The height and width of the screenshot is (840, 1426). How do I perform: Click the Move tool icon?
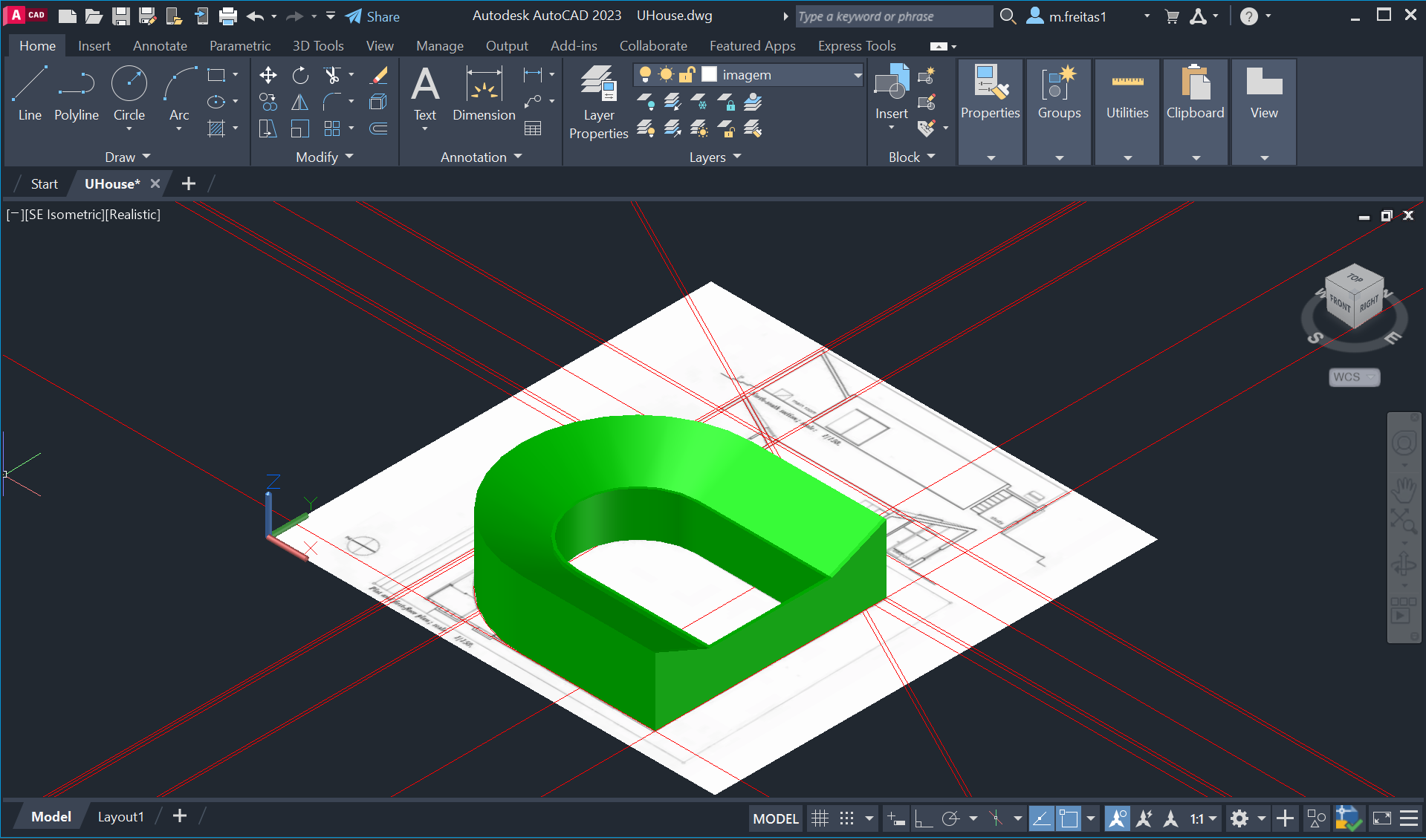268,75
